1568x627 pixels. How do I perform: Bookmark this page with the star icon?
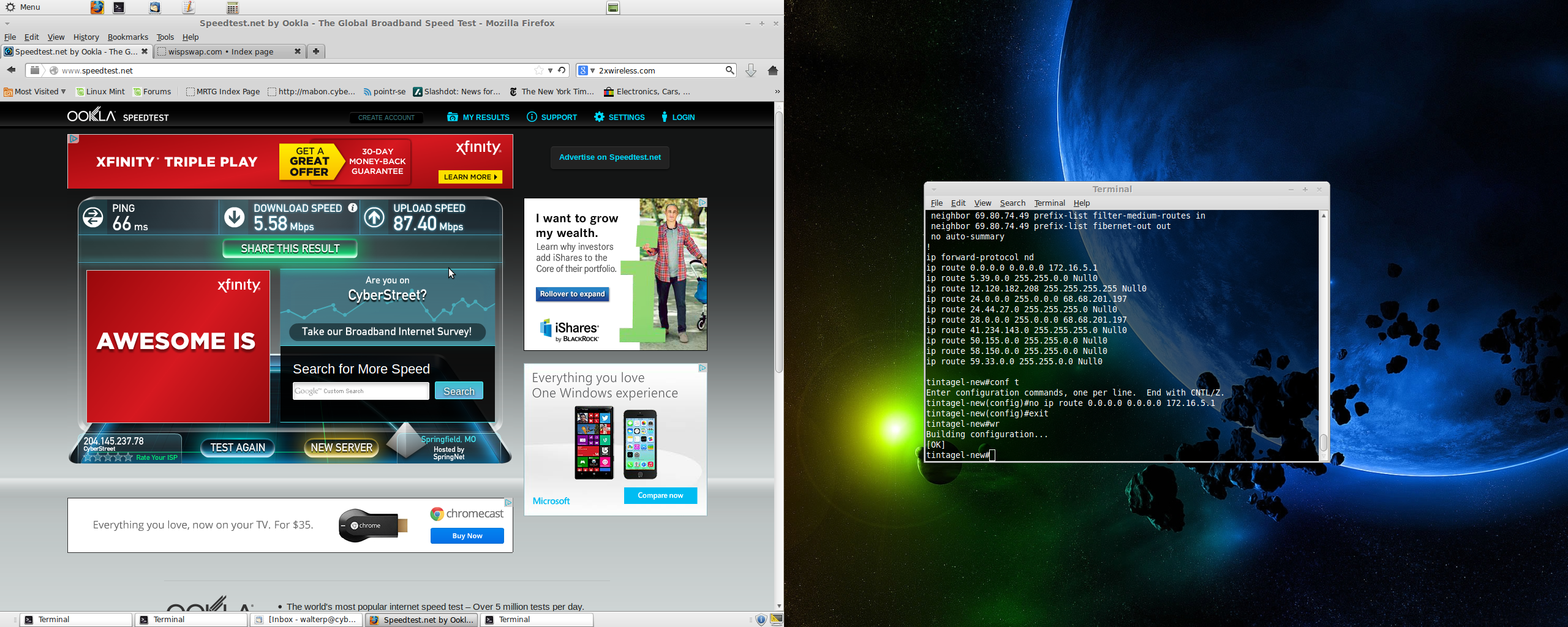pyautogui.click(x=538, y=70)
